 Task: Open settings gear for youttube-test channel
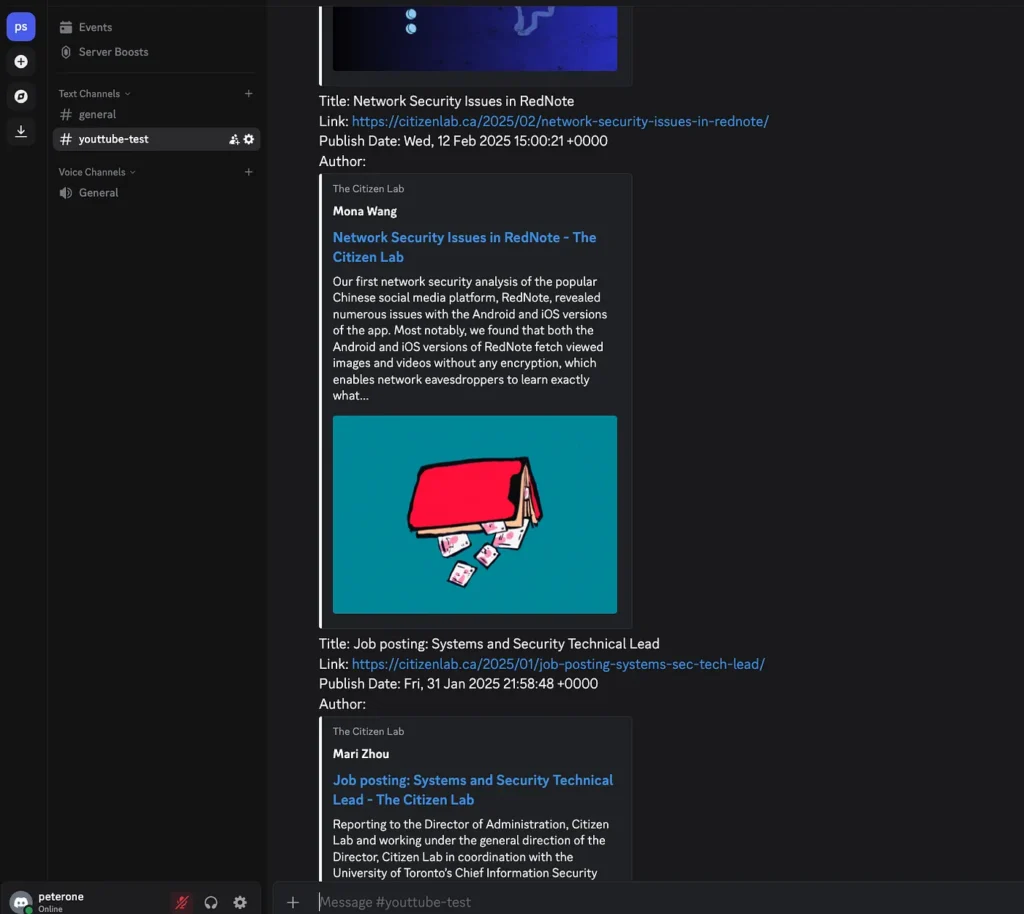click(x=247, y=140)
